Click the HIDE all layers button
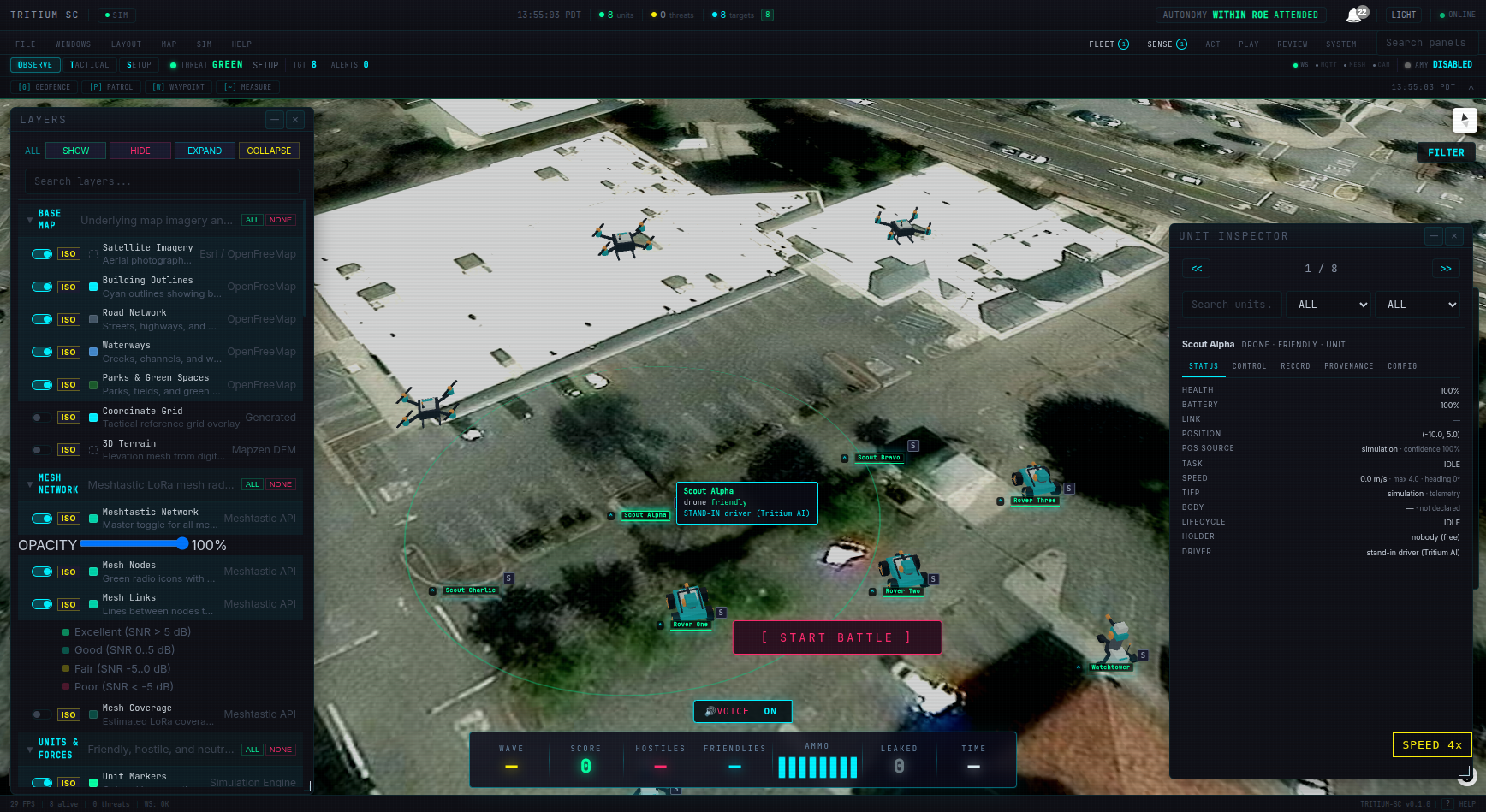This screenshot has width=1486, height=812. point(140,151)
